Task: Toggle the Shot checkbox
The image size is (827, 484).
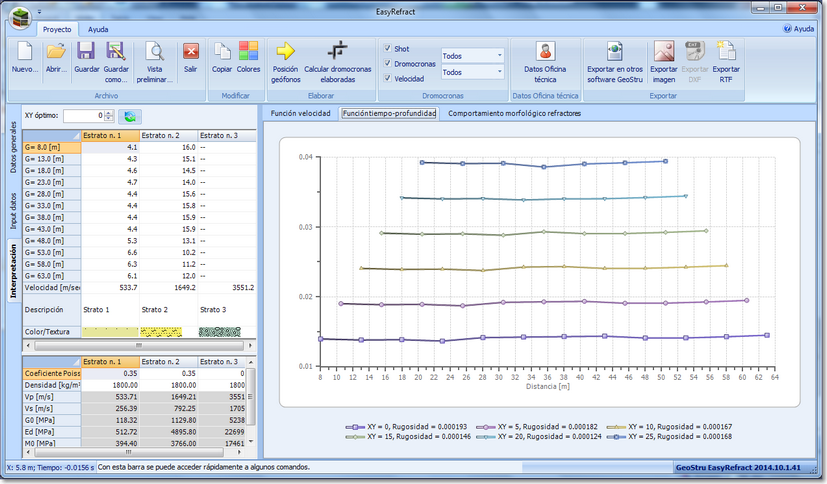Action: 388,48
